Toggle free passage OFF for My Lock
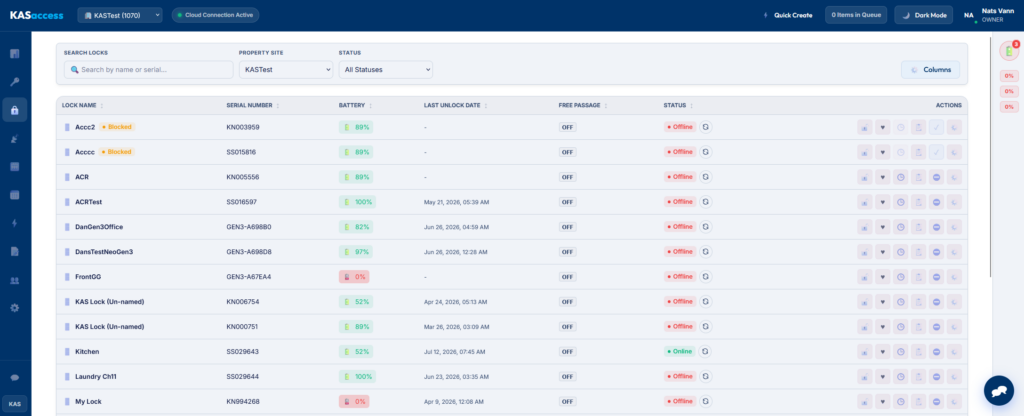Image resolution: width=1024 pixels, height=416 pixels. (x=568, y=401)
